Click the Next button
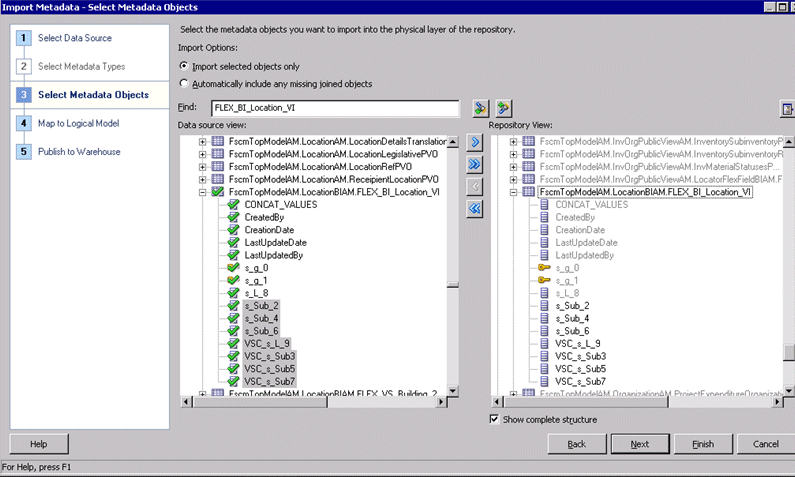Screen dimensions: 795x477 tap(640, 444)
